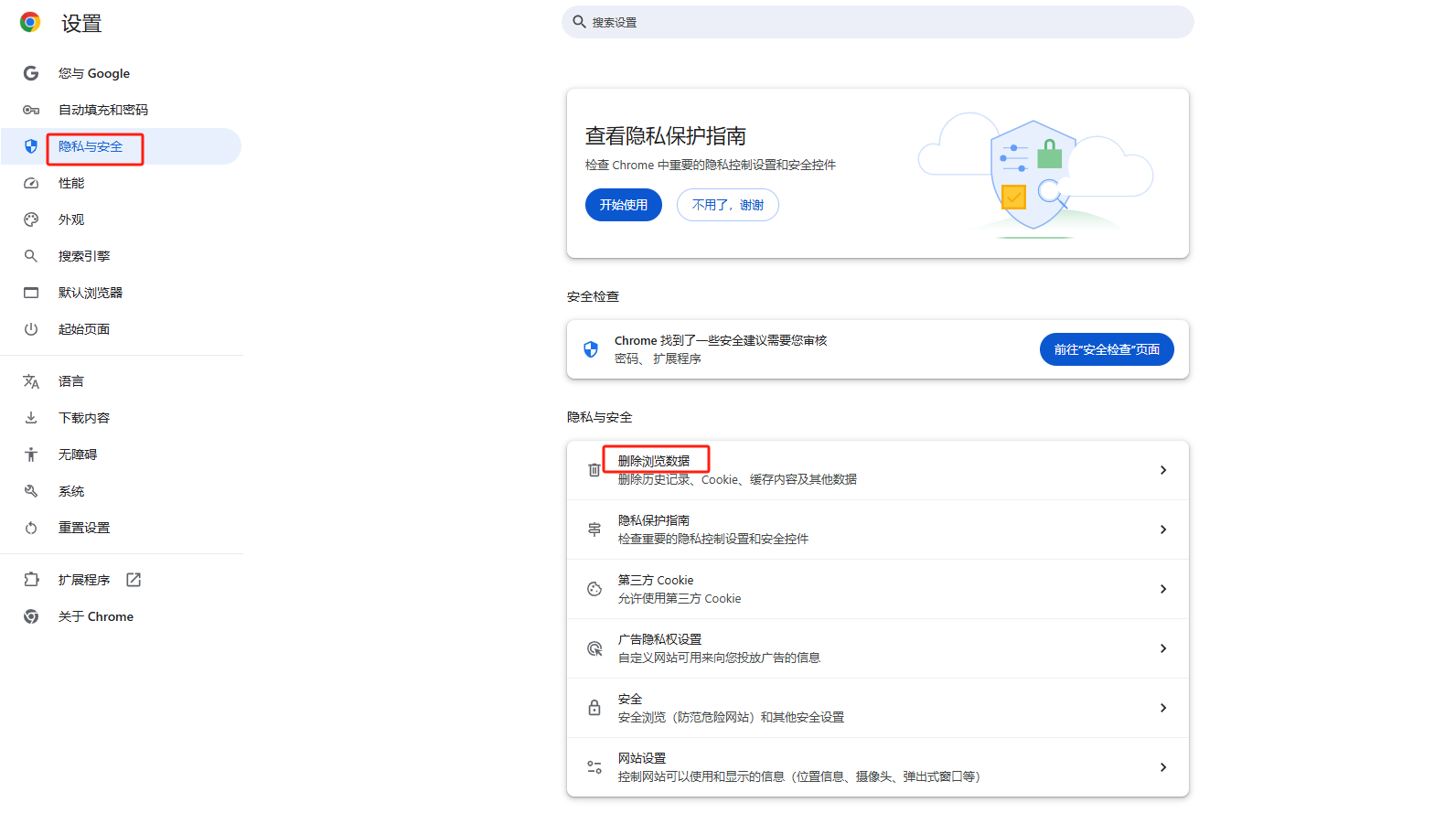Click the cookie icon for 第三方 Cookie

(594, 589)
